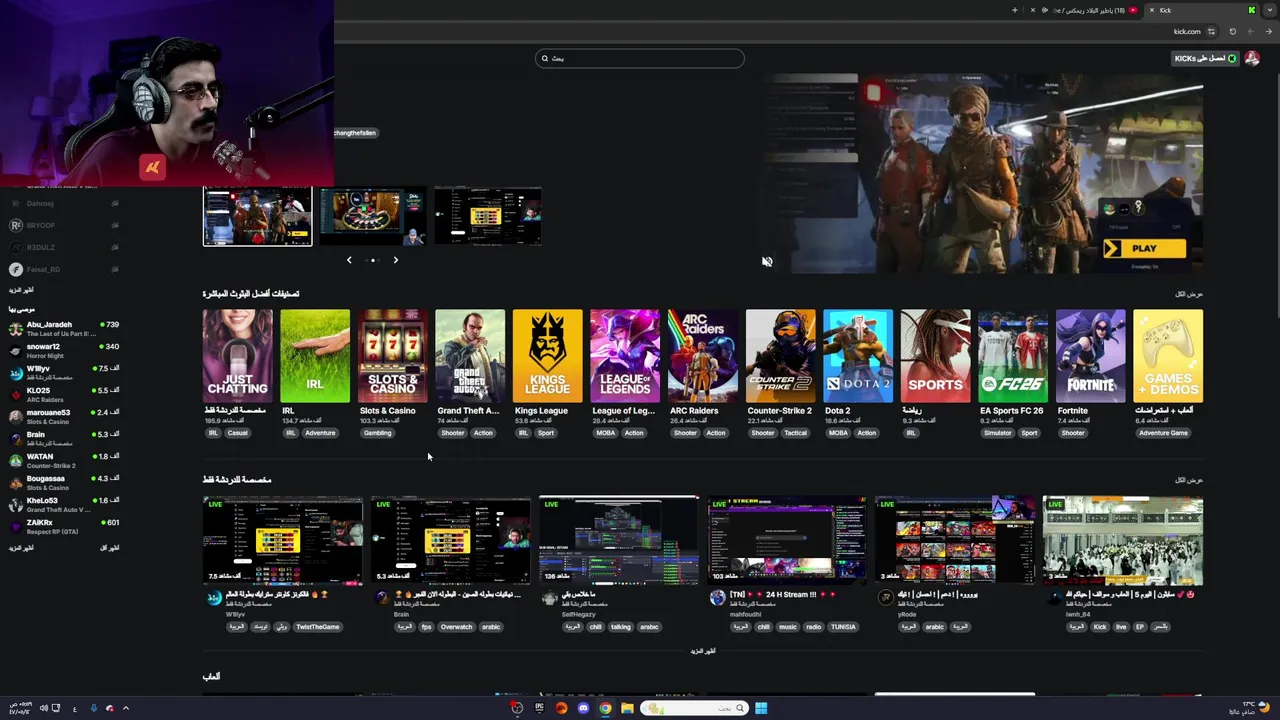The height and width of the screenshot is (720, 1280).
Task: Open the Fortnite category card
Action: (1090, 356)
